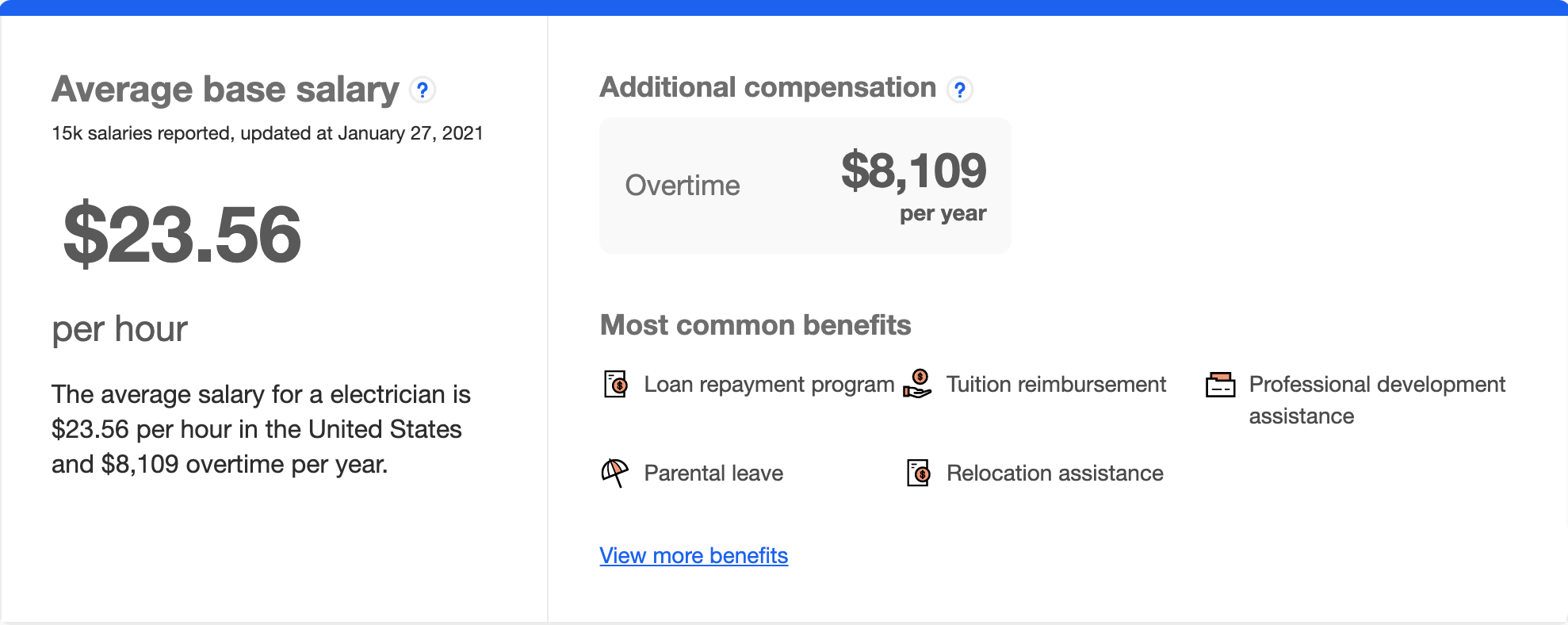Open the View more benefits link
The image size is (1568, 625).
[x=694, y=555]
